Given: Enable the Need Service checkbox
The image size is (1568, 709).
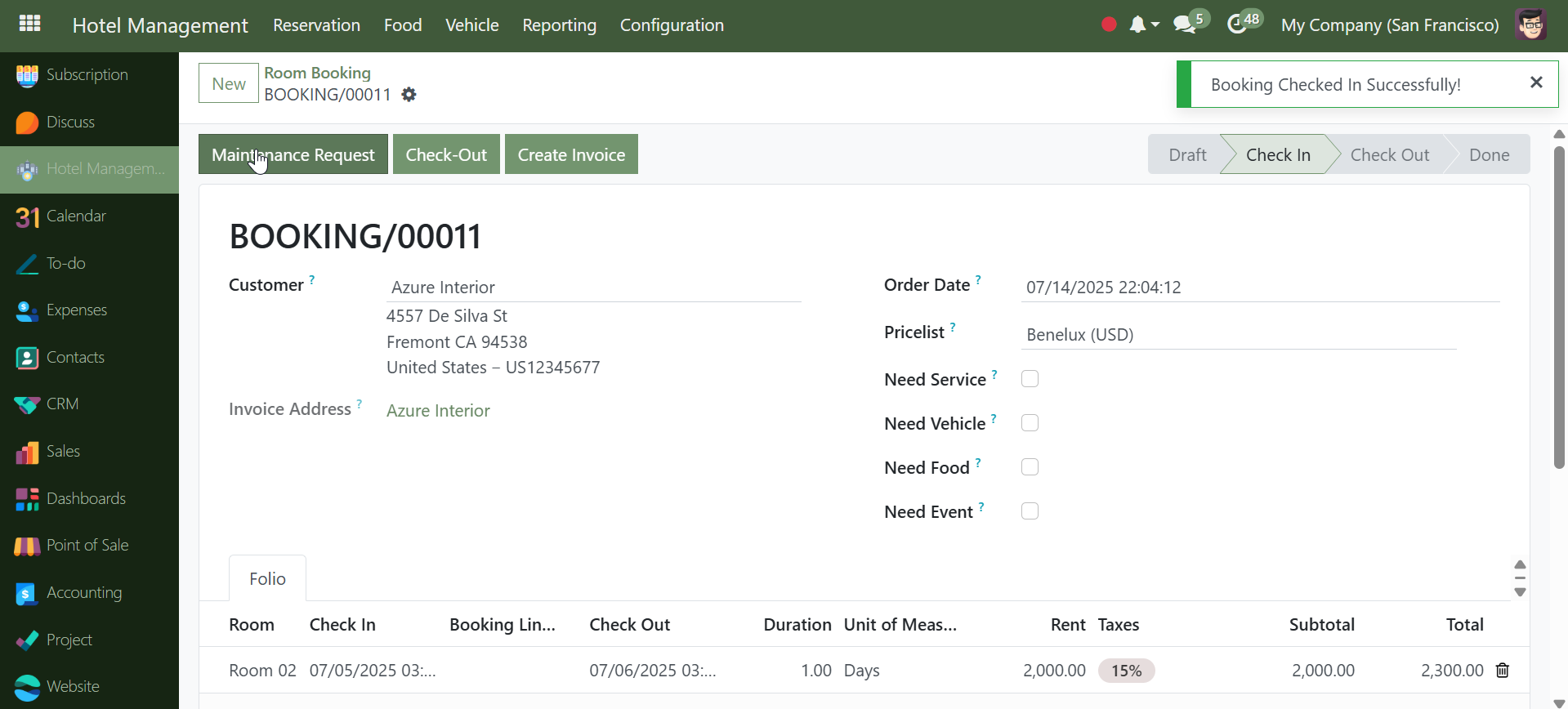Looking at the screenshot, I should click(1030, 379).
